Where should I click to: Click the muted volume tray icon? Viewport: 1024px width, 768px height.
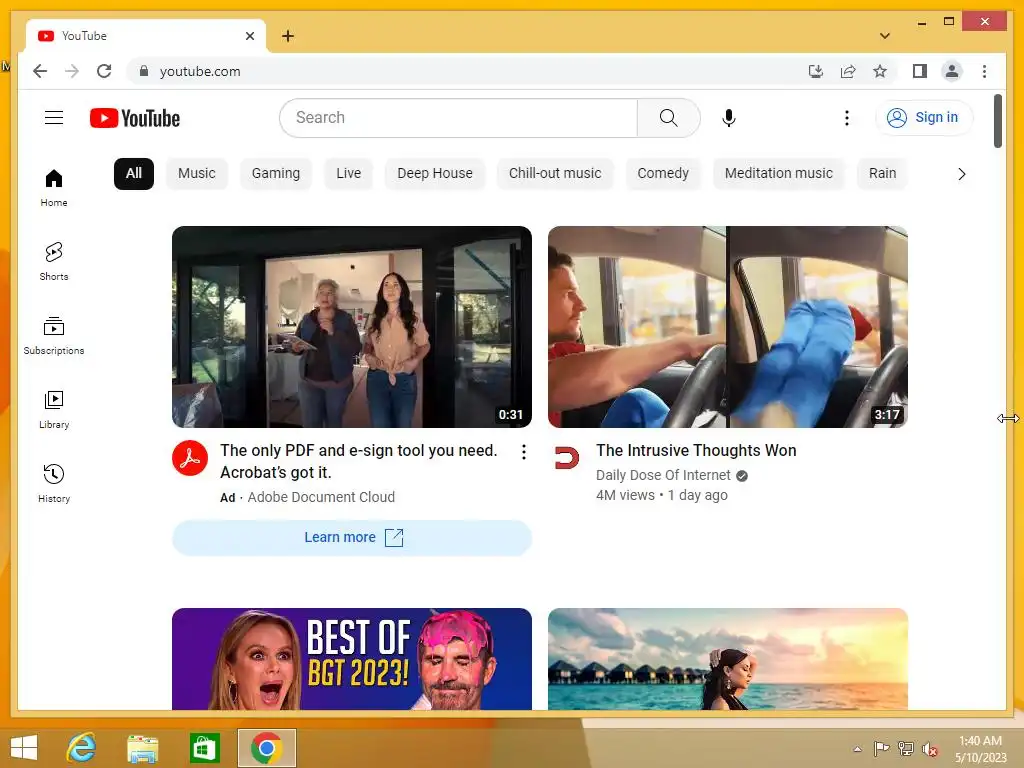pyautogui.click(x=929, y=749)
